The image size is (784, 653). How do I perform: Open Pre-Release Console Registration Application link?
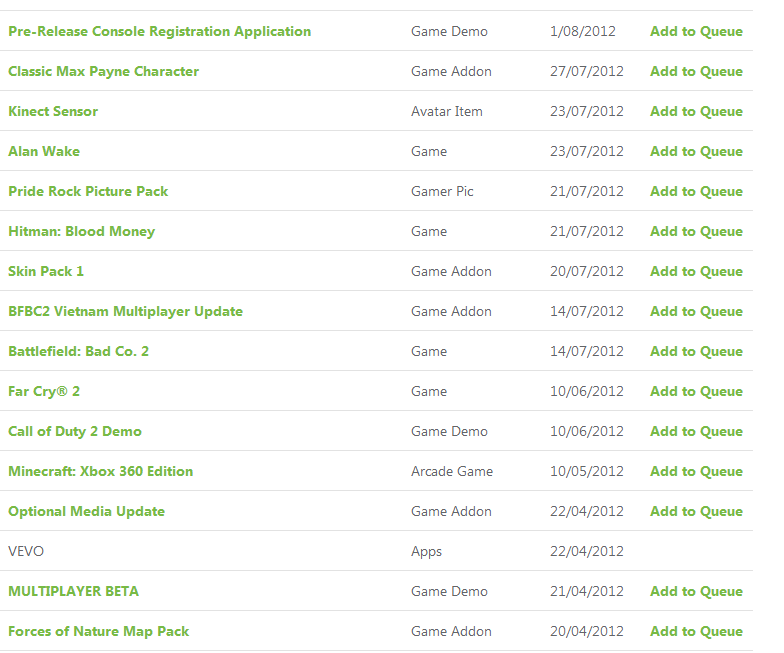pyautogui.click(x=160, y=32)
